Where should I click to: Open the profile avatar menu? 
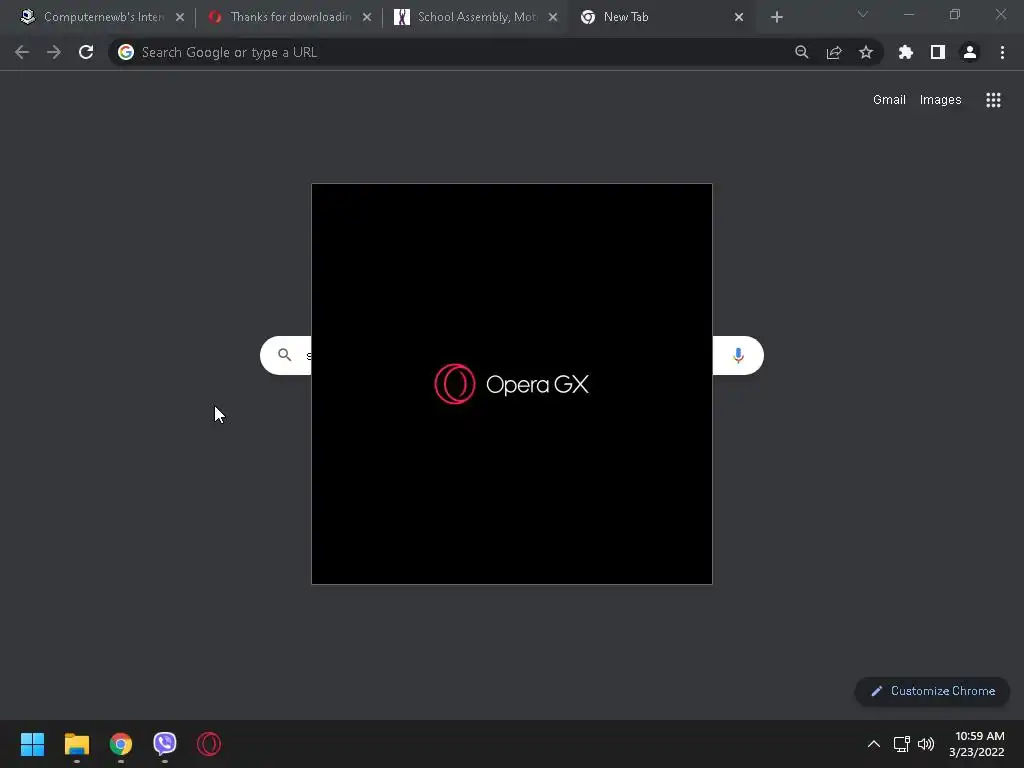(970, 52)
